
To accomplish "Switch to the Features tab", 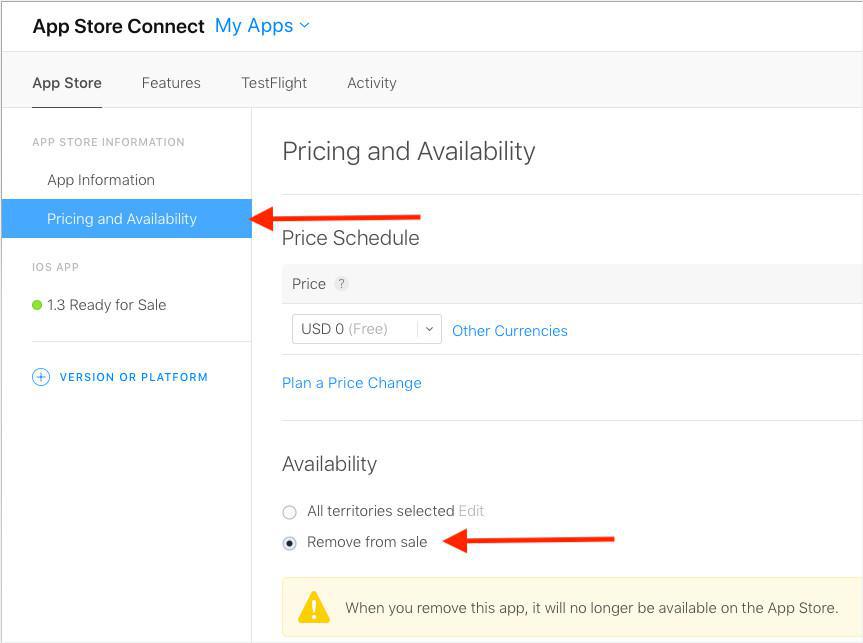I will tap(171, 83).
